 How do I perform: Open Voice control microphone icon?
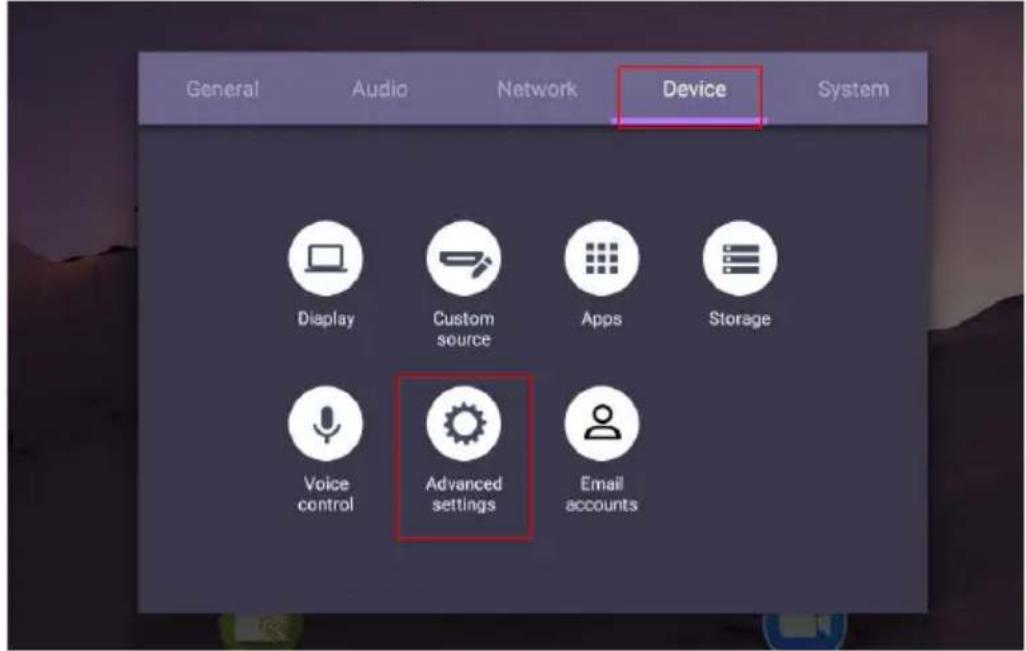click(325, 424)
